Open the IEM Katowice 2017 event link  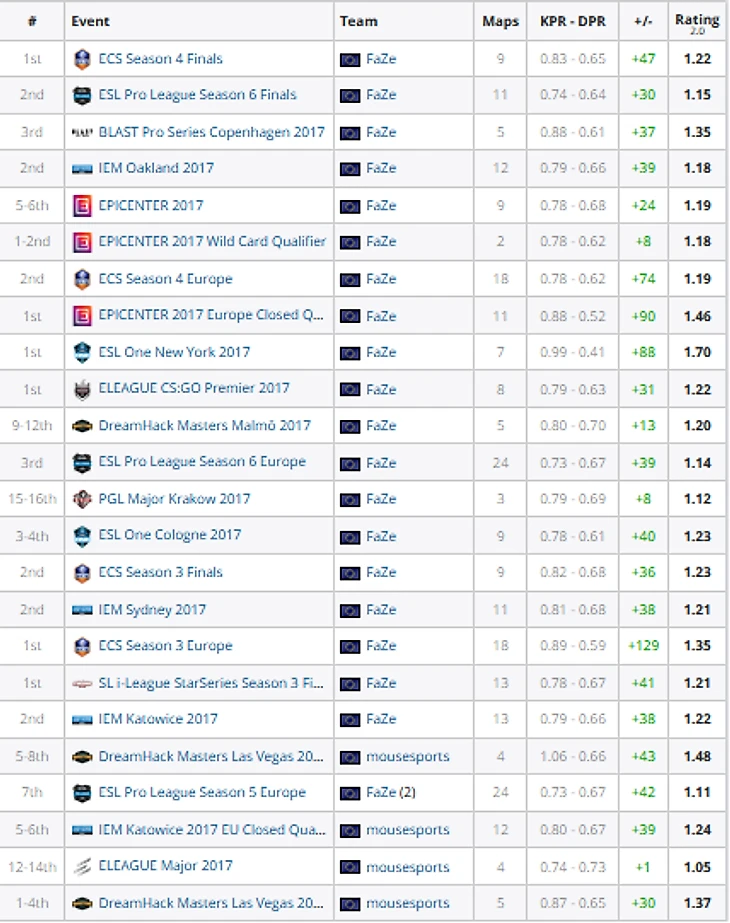pos(158,719)
